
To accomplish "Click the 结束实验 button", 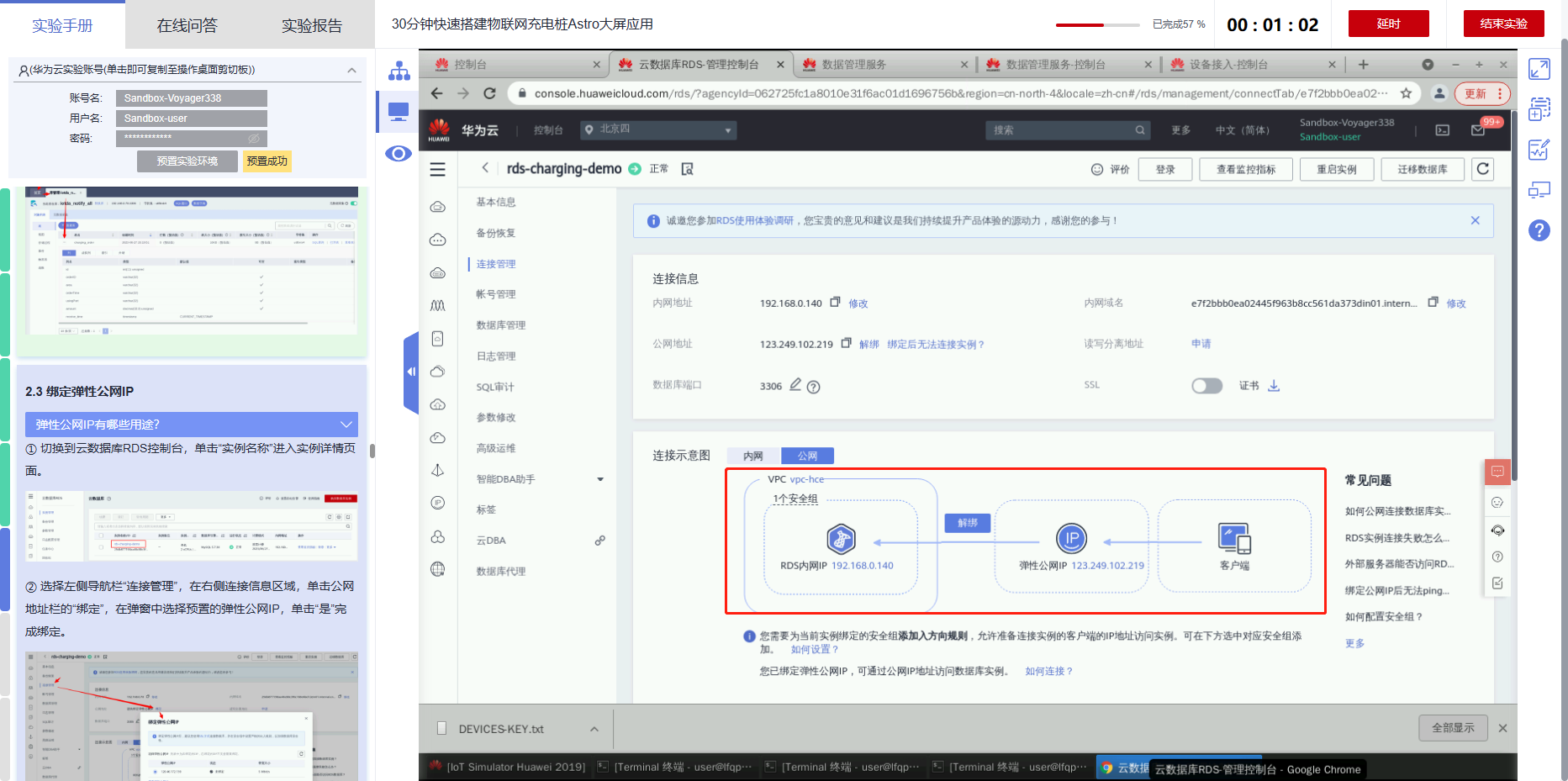I will [1503, 24].
